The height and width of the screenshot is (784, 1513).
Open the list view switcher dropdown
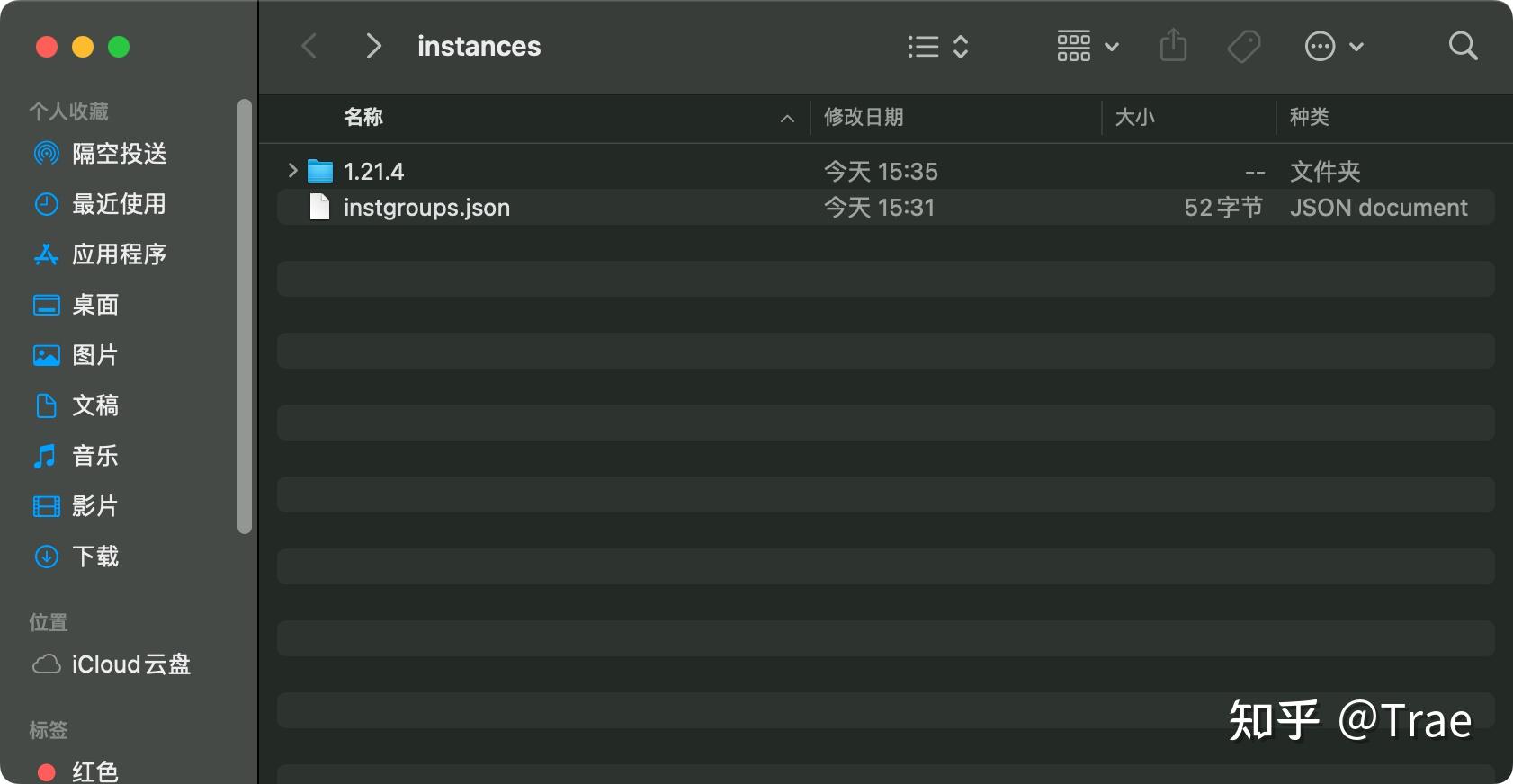tap(937, 46)
